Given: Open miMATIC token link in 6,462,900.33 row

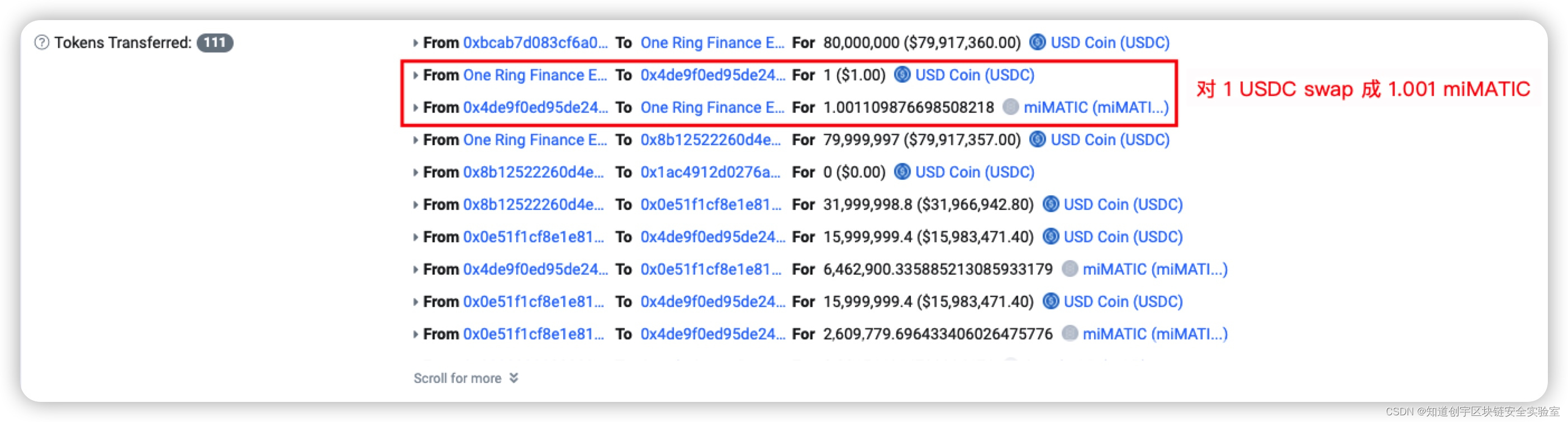Looking at the screenshot, I should coord(1154,270).
